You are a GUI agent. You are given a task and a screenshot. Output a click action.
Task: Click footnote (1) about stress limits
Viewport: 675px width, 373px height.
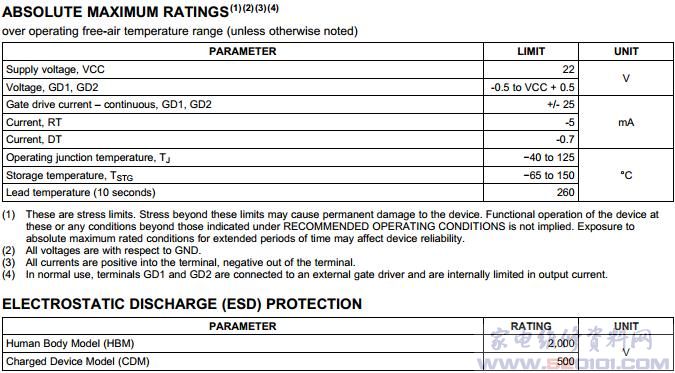(x=331, y=226)
